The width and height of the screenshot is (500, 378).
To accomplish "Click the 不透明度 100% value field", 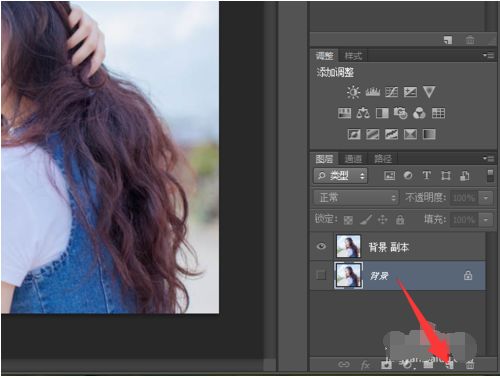I will point(464,198).
